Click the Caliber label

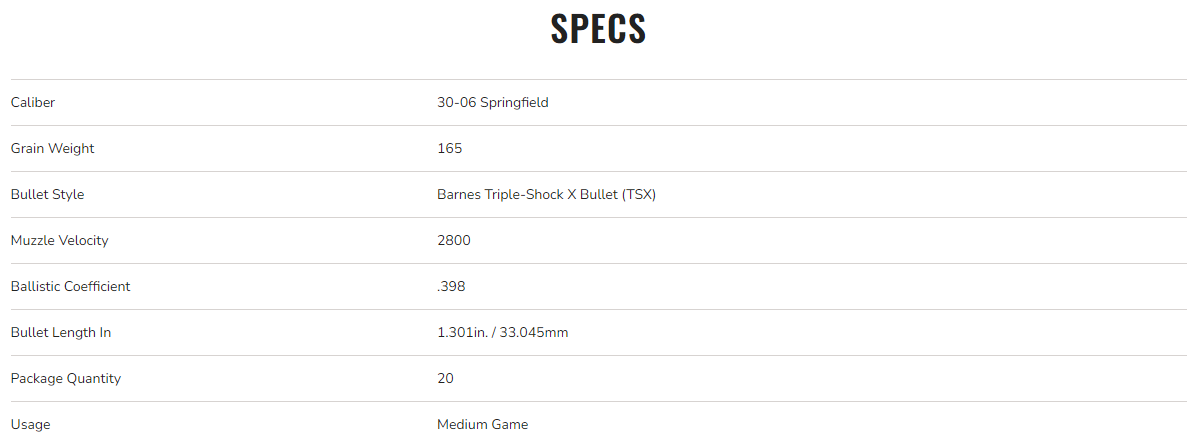33,102
